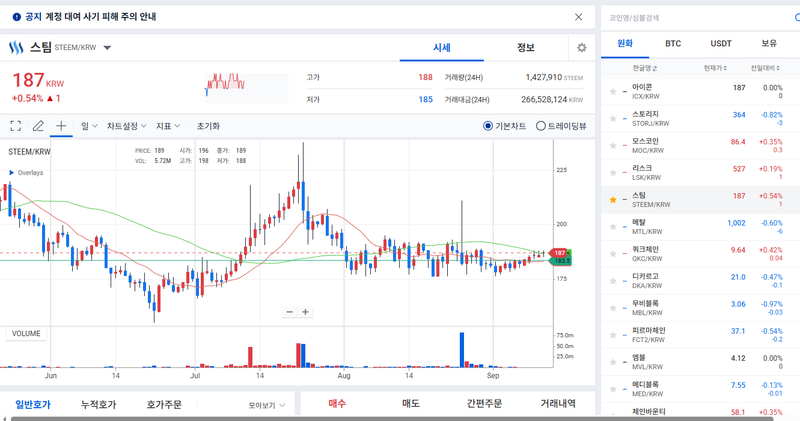The image size is (800, 421).
Task: Open STEEM/KRW market selector dropdown arrow
Action: coord(107,48)
